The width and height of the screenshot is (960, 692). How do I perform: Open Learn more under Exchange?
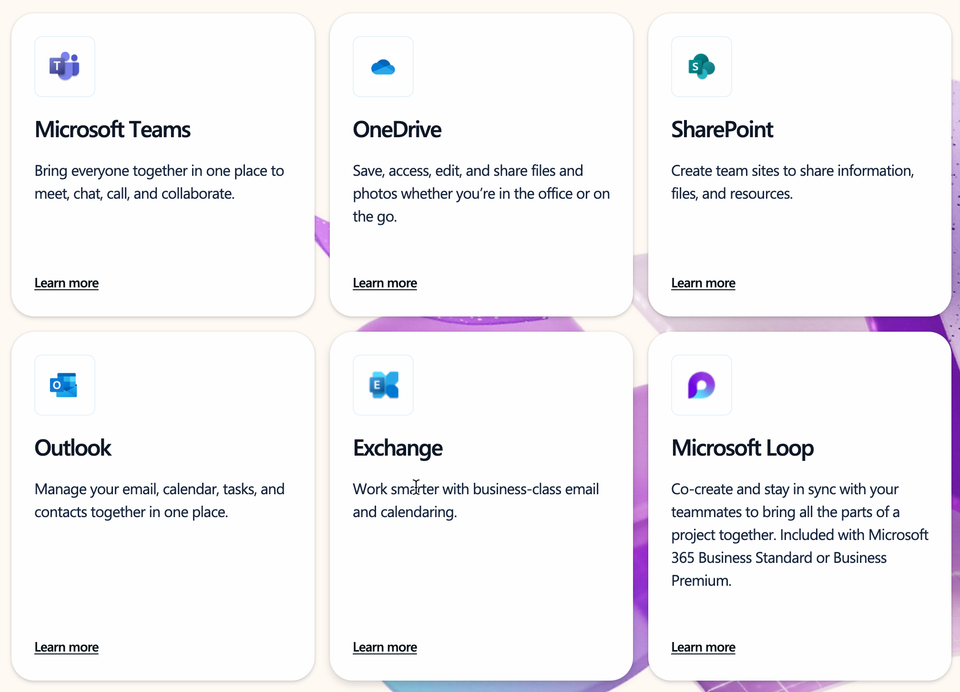click(x=384, y=647)
